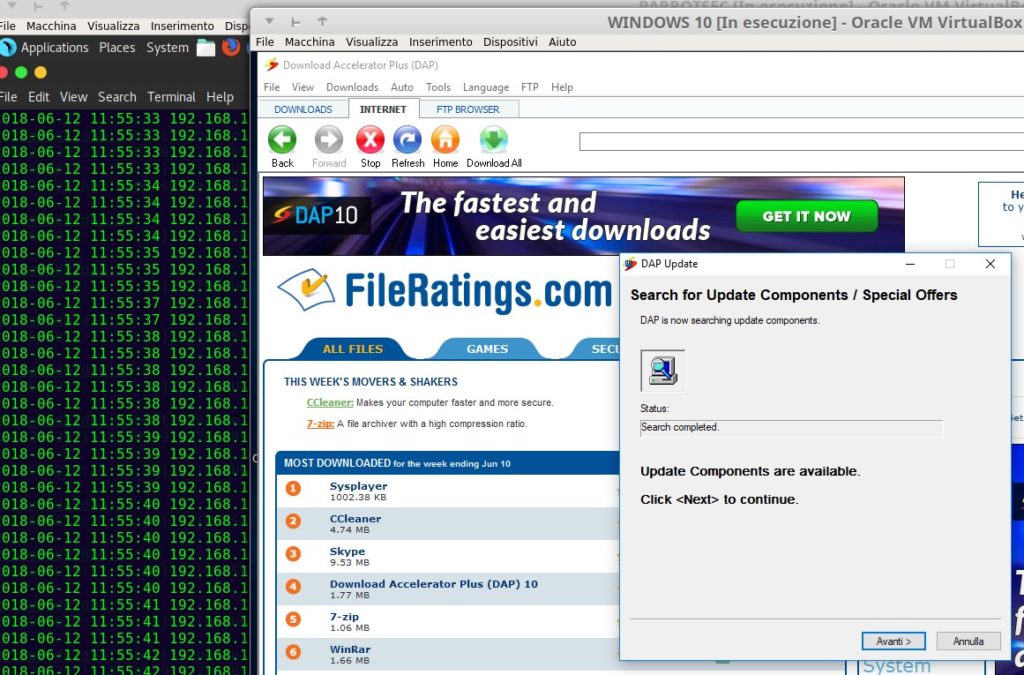
Task: Click the Download All green arrow icon
Action: pyautogui.click(x=494, y=140)
